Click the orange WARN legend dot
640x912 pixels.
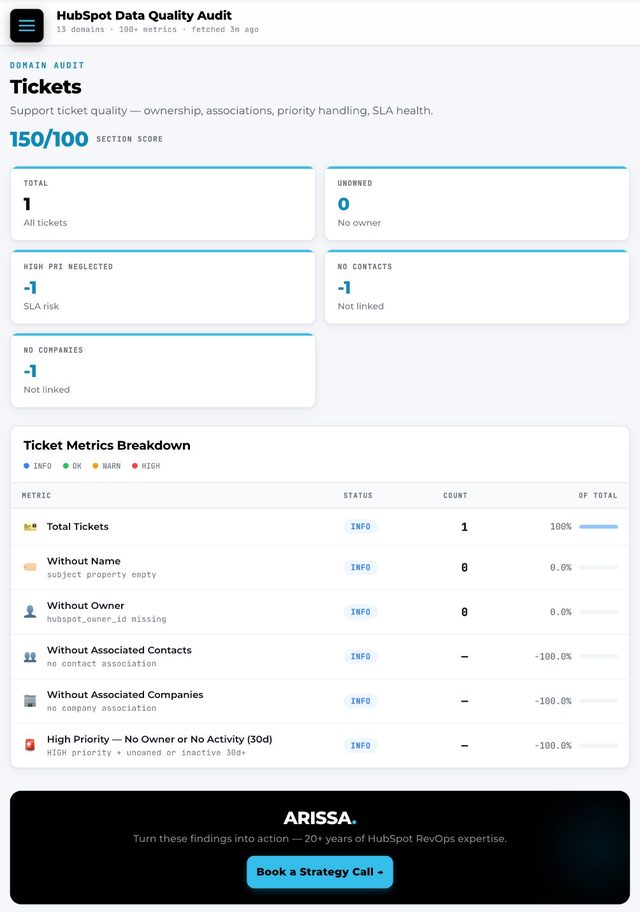[x=95, y=466]
